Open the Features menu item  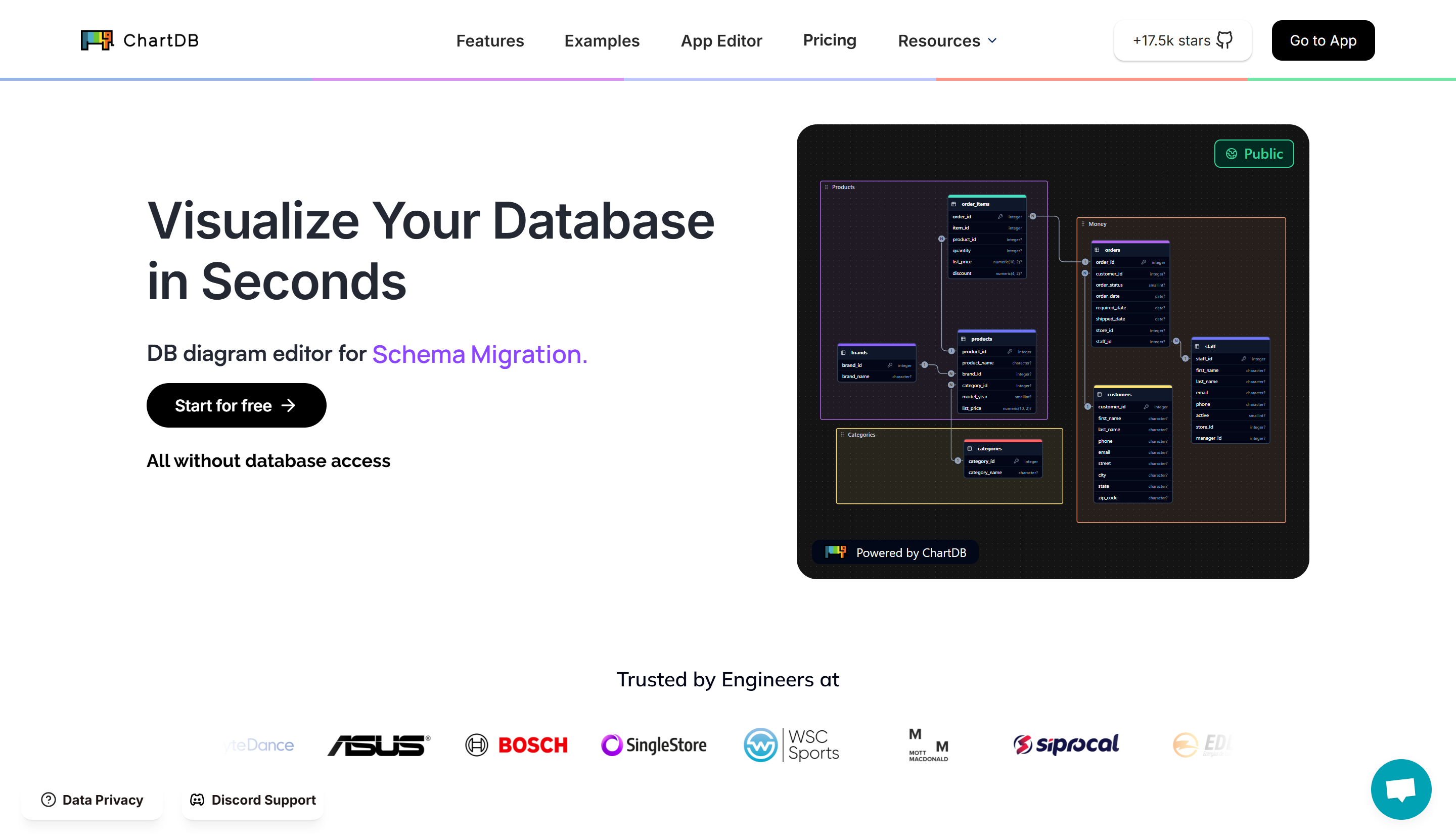click(490, 40)
